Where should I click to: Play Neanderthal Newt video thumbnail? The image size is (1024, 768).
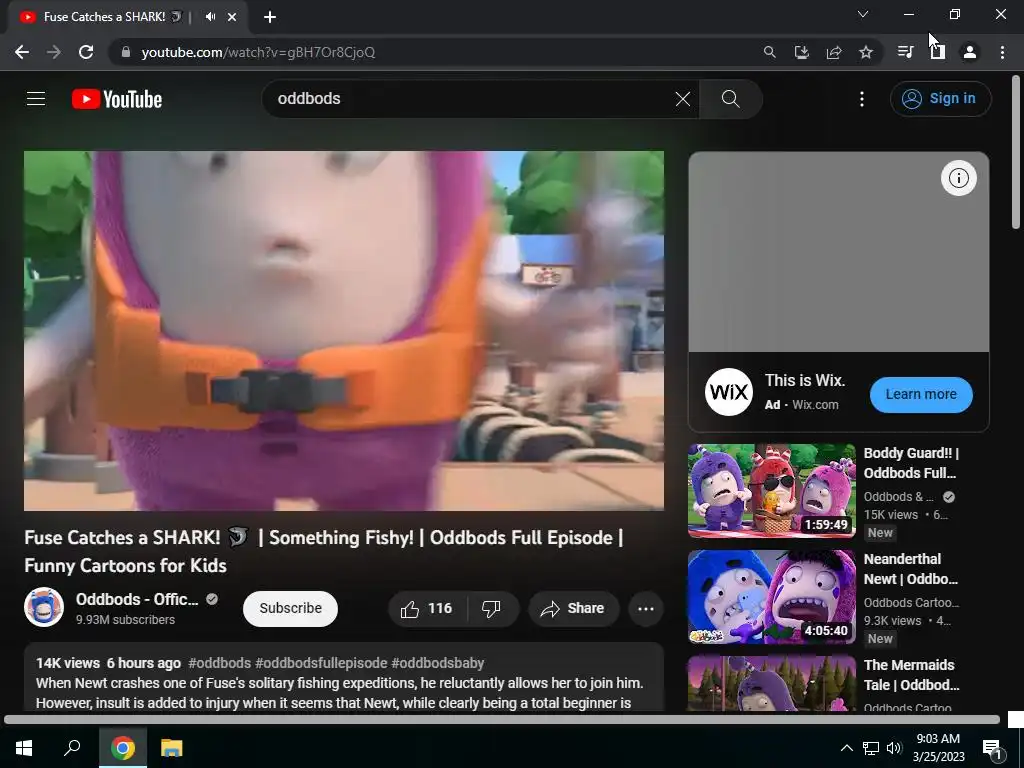pyautogui.click(x=771, y=597)
